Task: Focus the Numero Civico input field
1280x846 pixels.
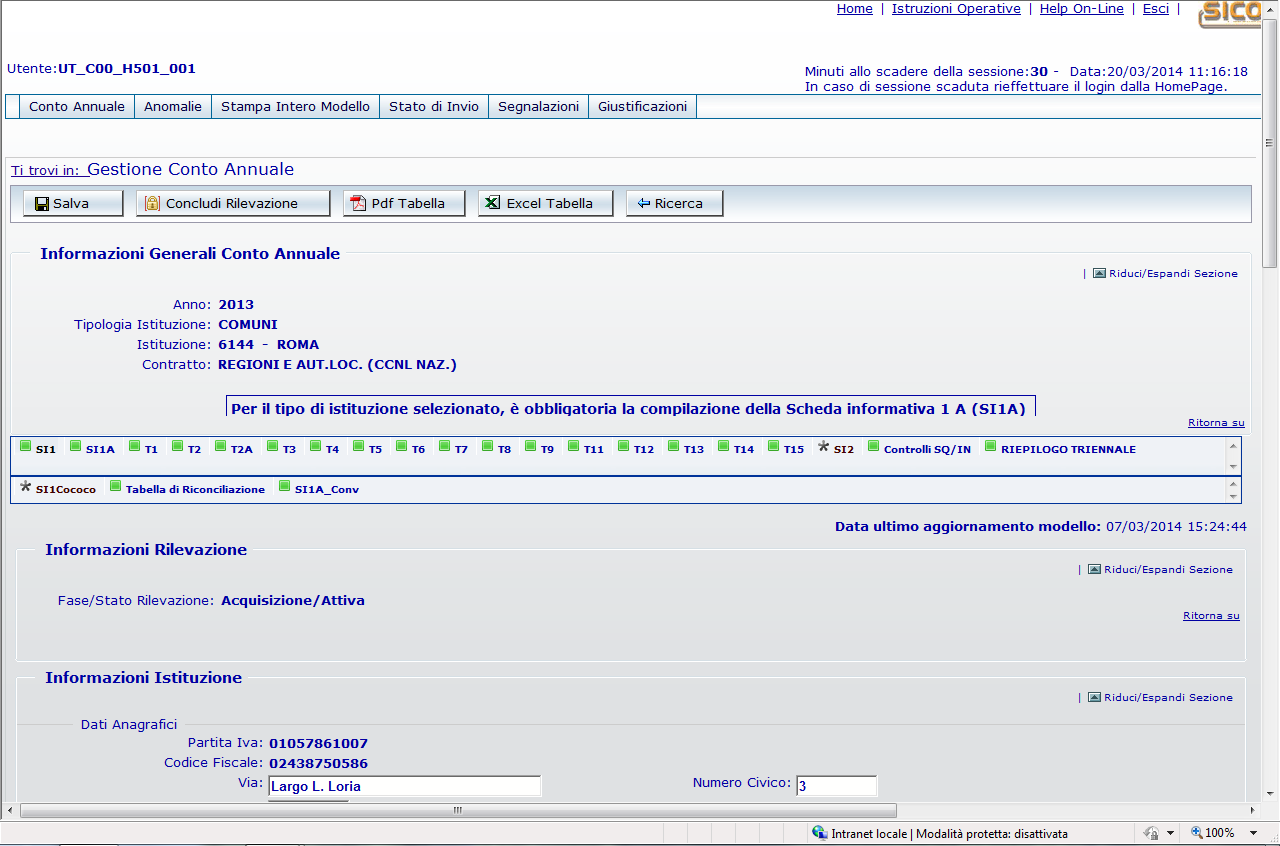Action: [x=837, y=786]
